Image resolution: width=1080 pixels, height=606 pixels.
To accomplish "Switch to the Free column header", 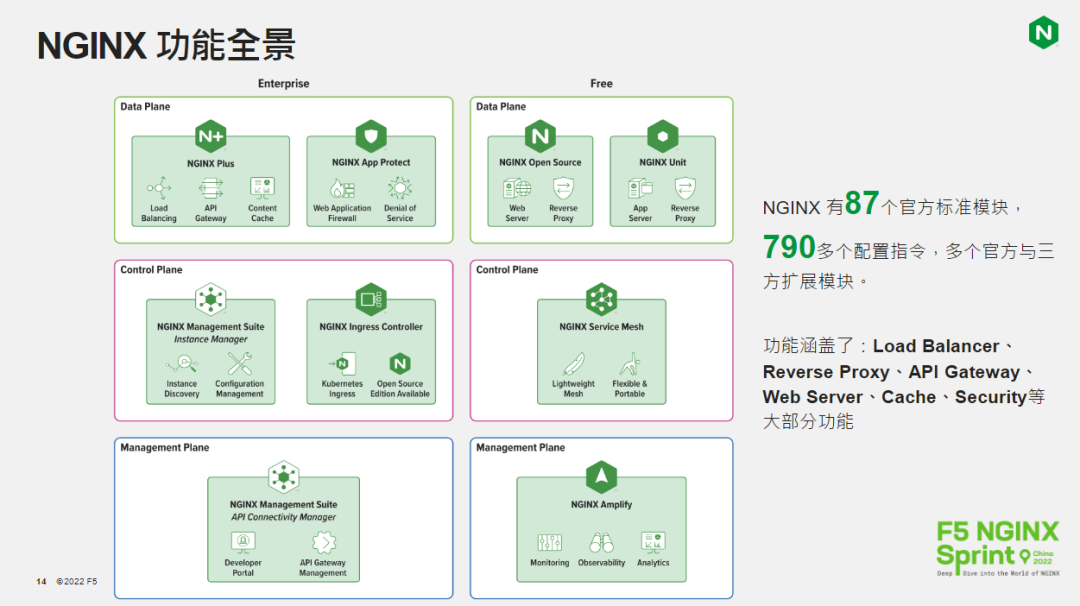I will click(601, 84).
